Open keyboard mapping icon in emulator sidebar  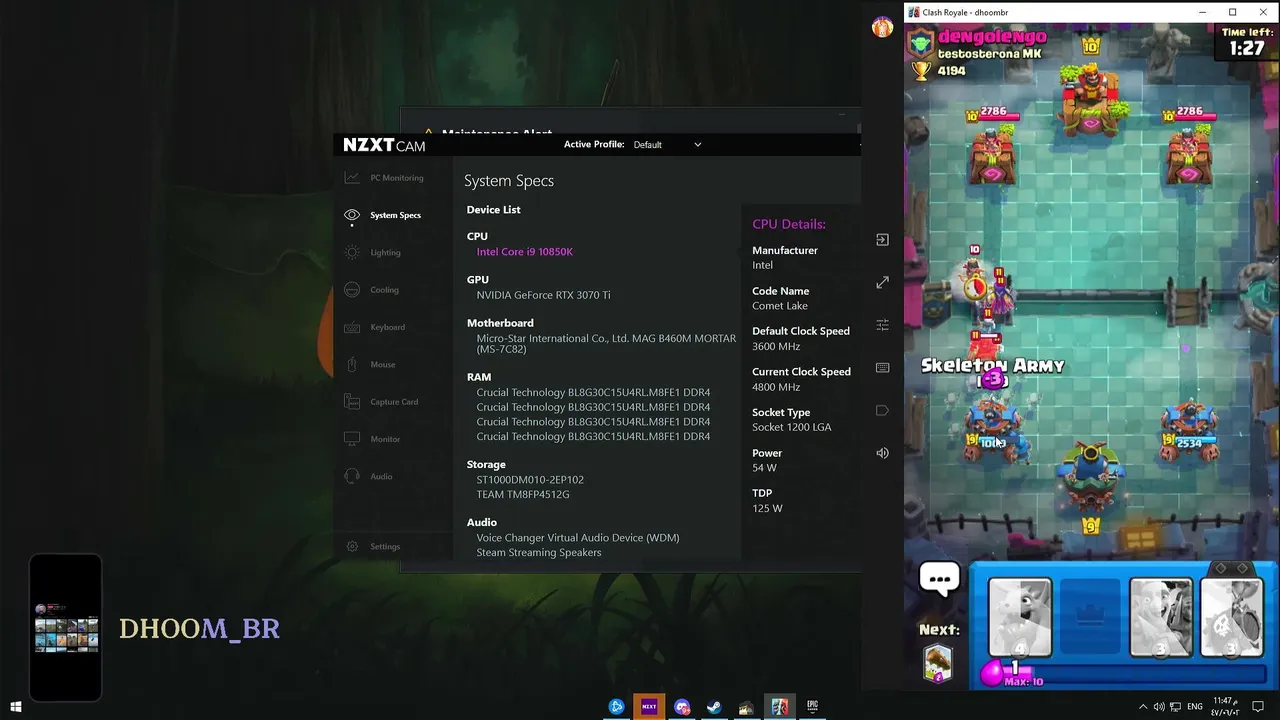[x=882, y=368]
